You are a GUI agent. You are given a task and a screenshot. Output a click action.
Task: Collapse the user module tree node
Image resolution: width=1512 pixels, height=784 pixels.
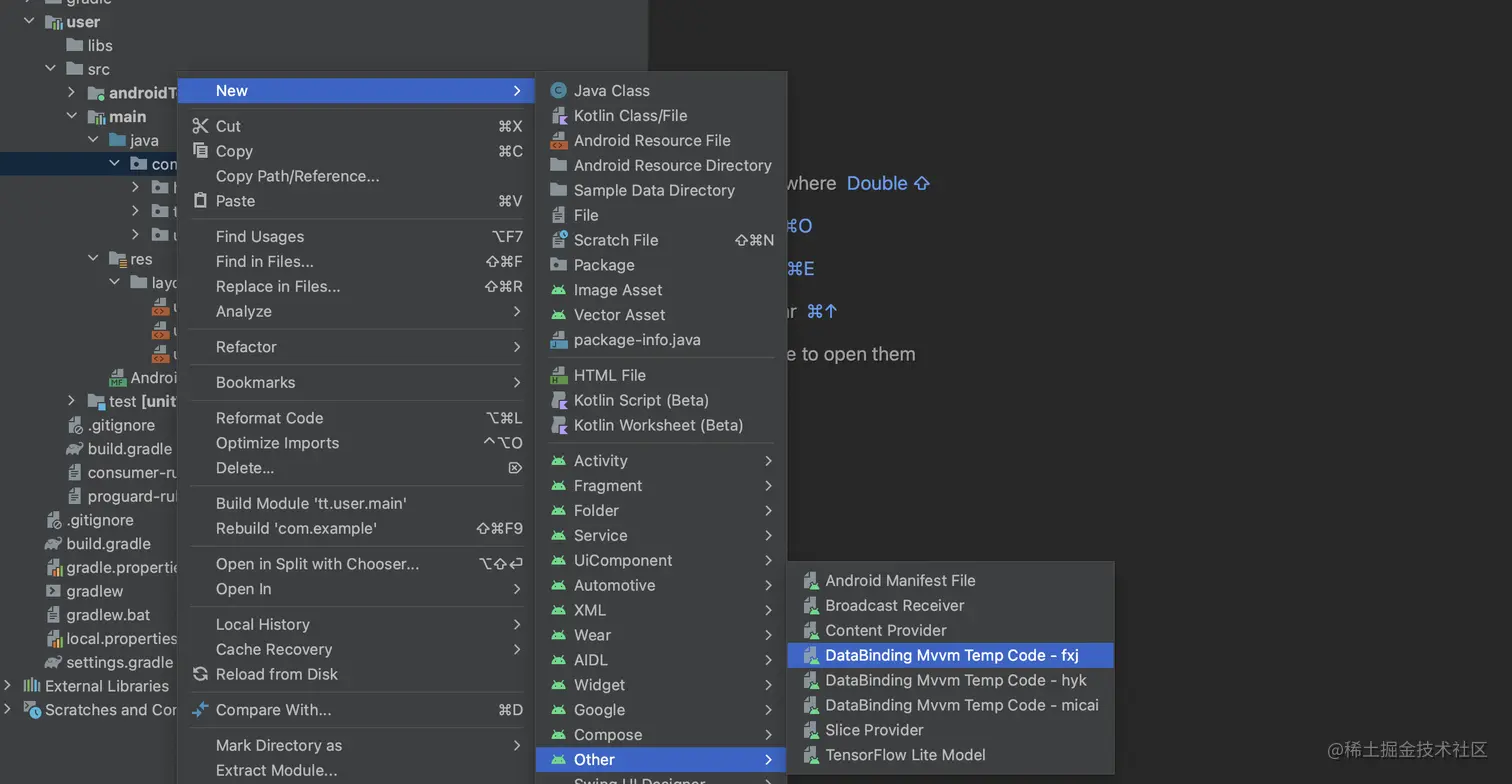pos(29,21)
